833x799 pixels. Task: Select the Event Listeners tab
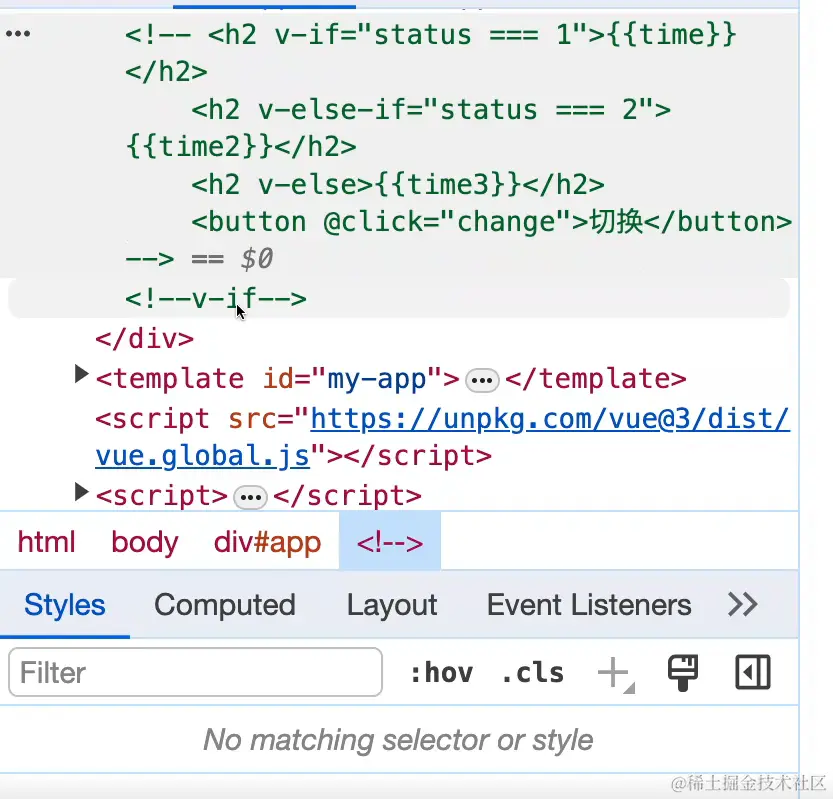click(x=588, y=605)
